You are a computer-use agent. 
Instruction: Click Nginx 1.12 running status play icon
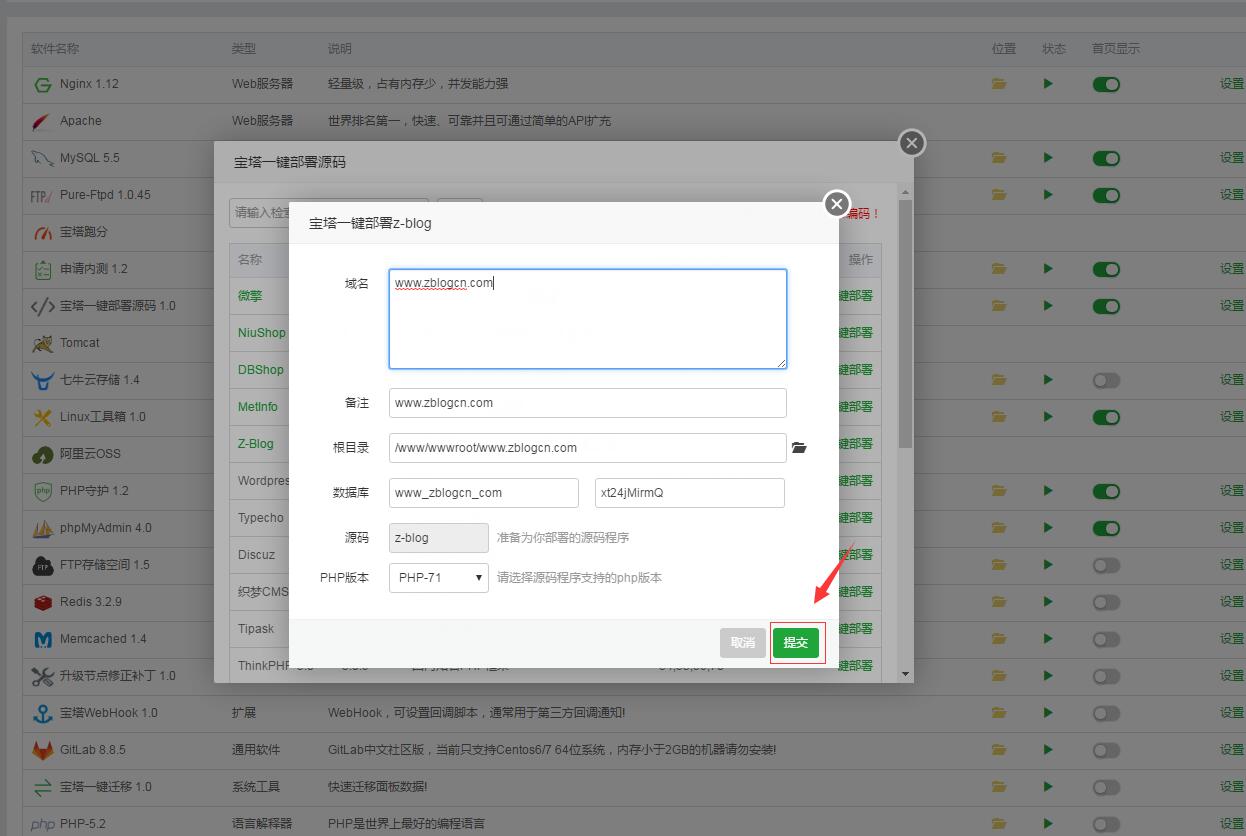(1048, 84)
